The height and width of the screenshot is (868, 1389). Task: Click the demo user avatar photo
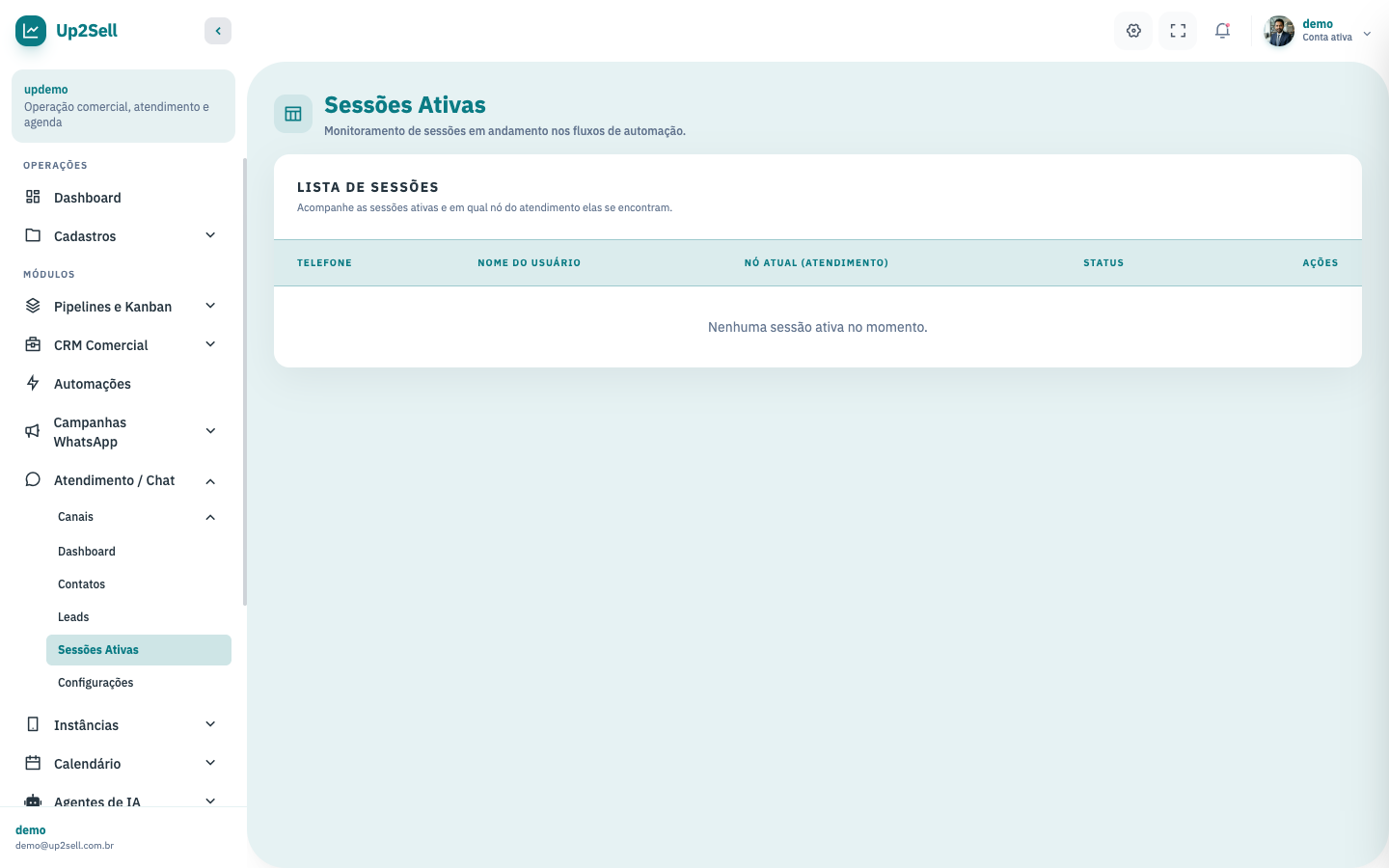[1279, 31]
